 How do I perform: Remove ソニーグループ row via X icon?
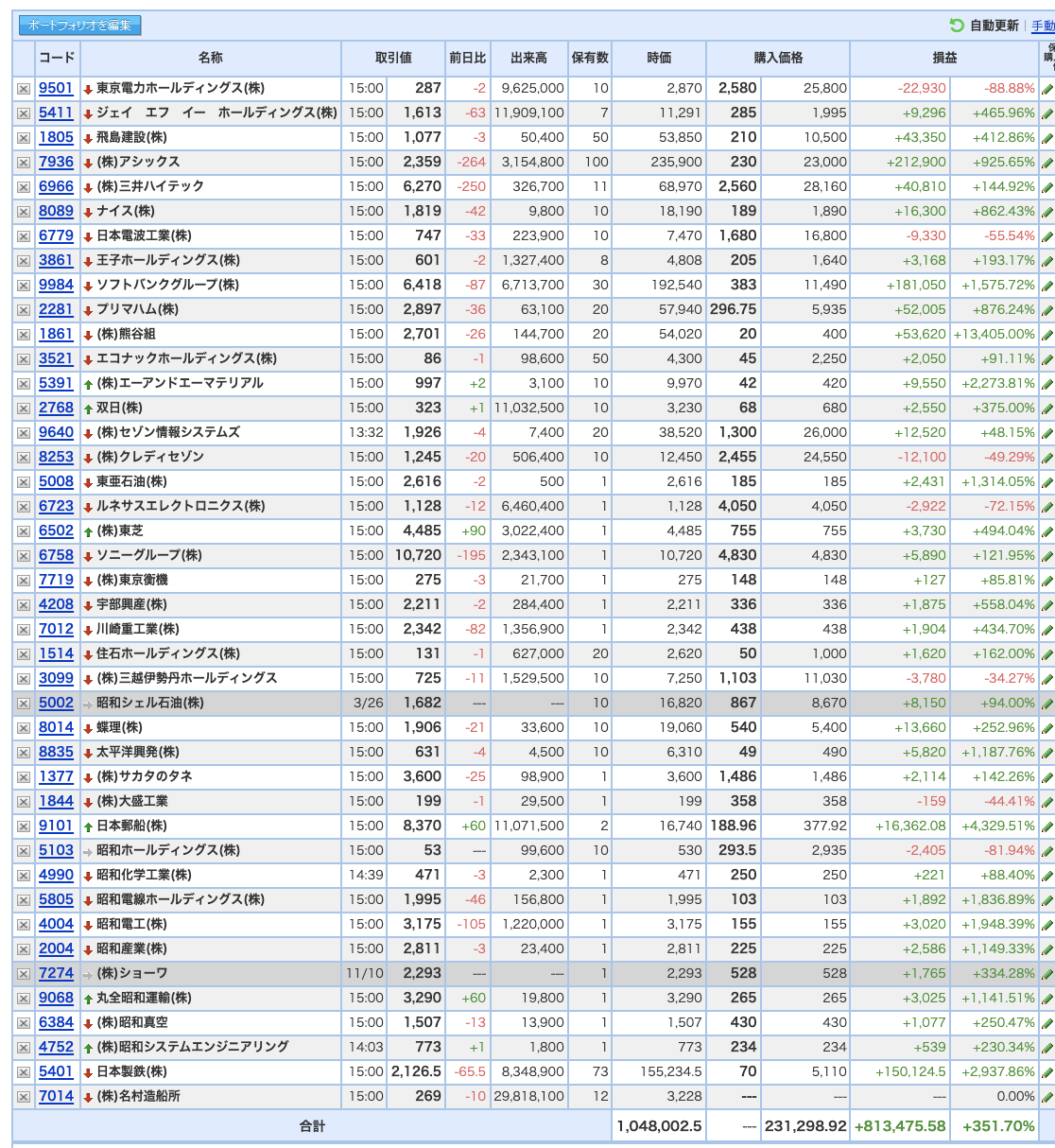coord(24,556)
